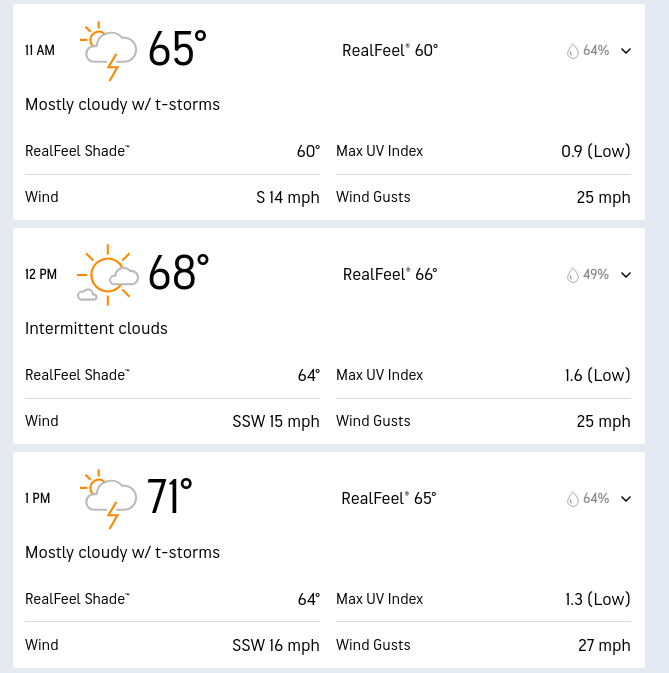
Task: Select the 11 AM time label
Action: [40, 50]
